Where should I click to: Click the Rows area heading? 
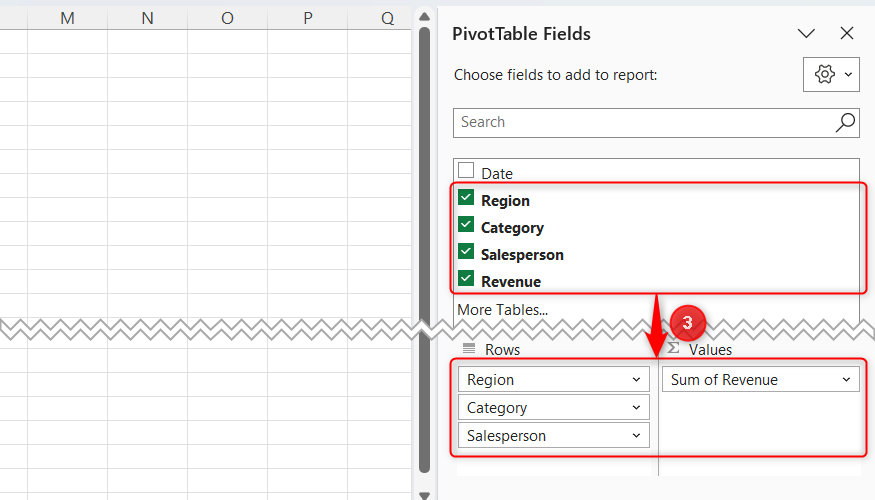[x=502, y=350]
